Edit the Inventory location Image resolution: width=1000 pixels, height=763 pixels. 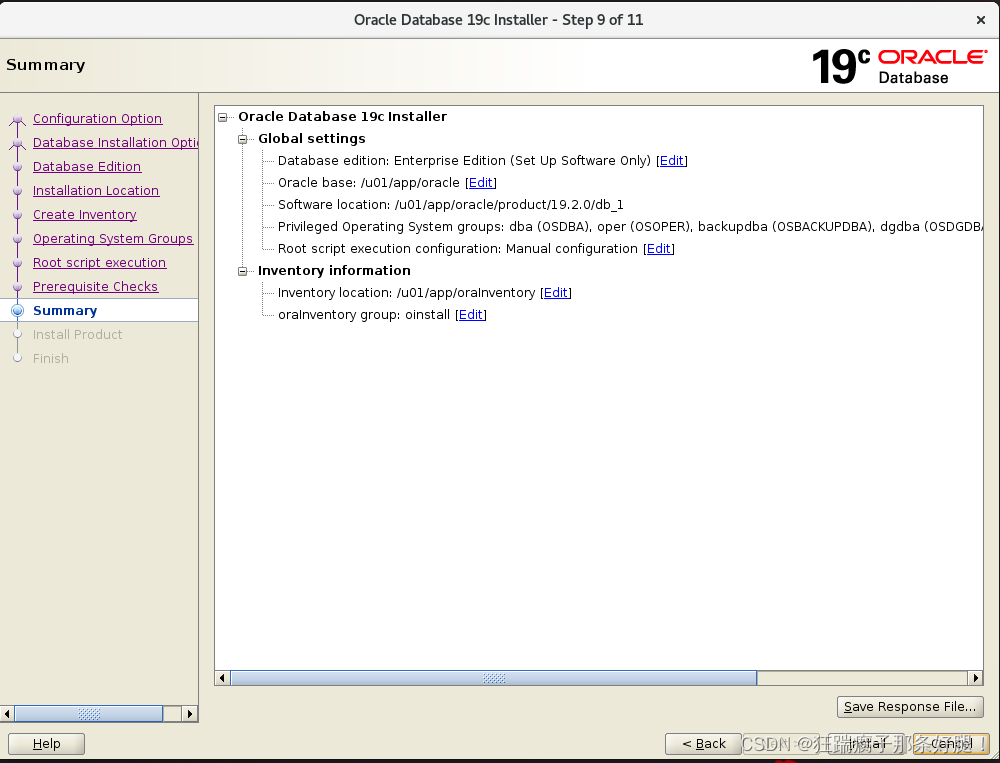(556, 292)
